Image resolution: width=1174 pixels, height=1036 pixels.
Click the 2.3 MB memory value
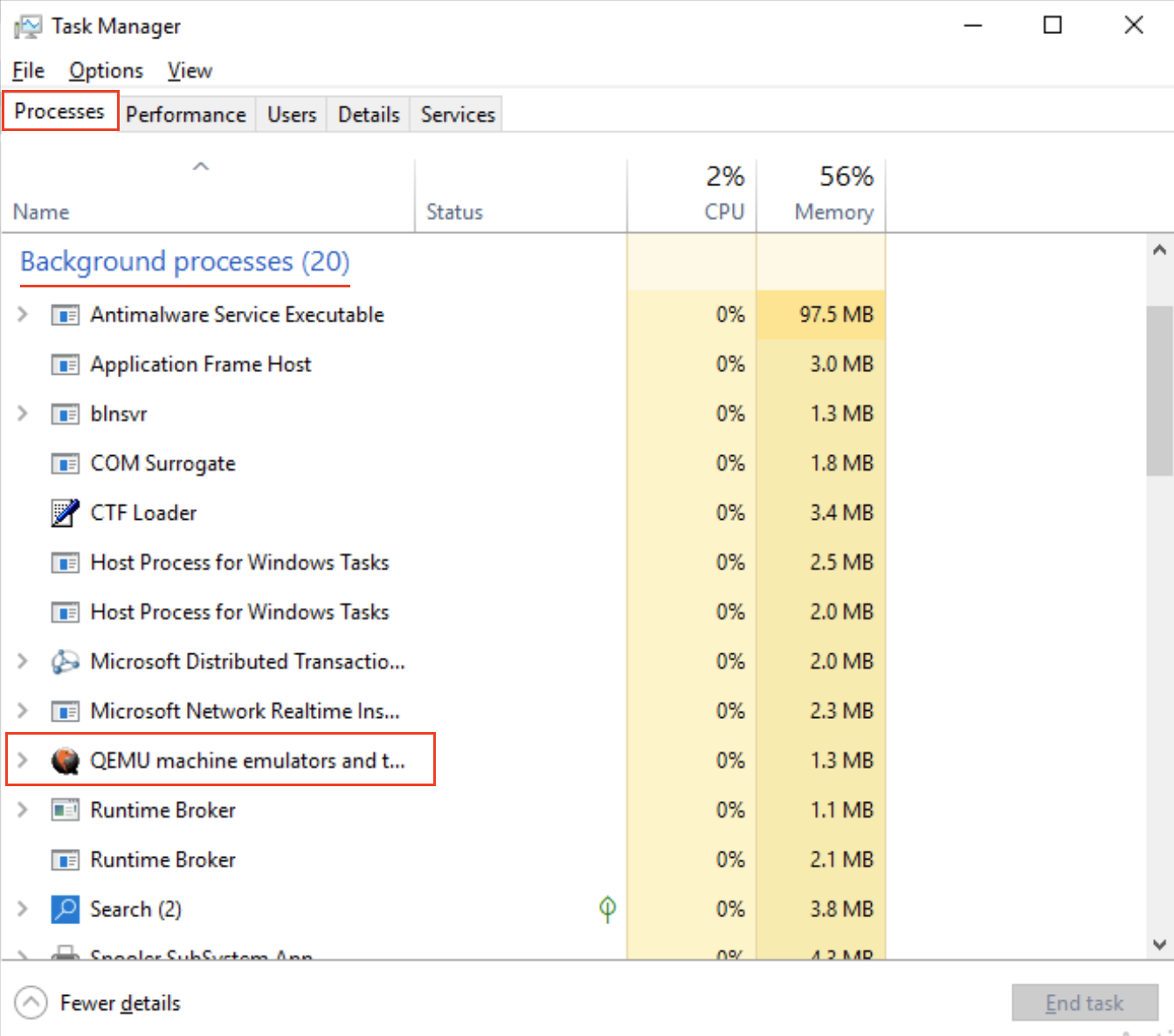(841, 712)
